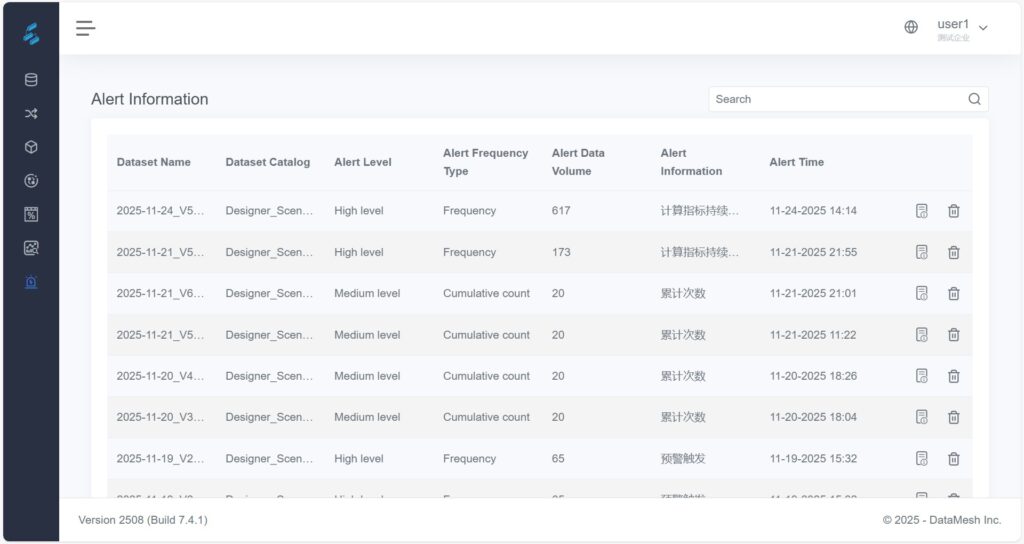Viewport: 1024px width, 544px height.
Task: Click the Alert Time column header
Action: point(796,162)
